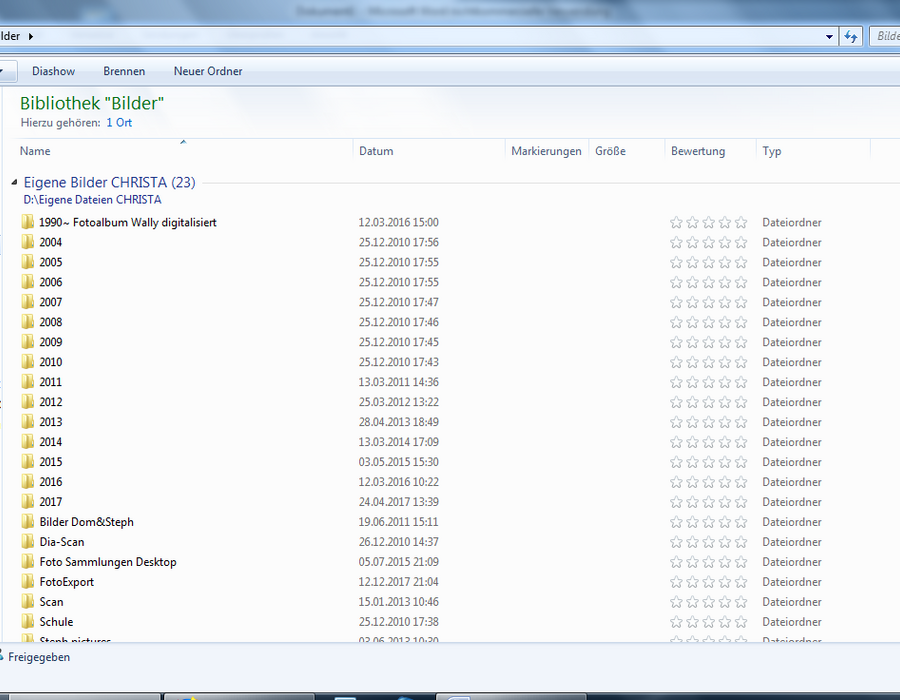Click the refresh icon beside the address bar
The width and height of the screenshot is (900, 700).
(x=851, y=37)
